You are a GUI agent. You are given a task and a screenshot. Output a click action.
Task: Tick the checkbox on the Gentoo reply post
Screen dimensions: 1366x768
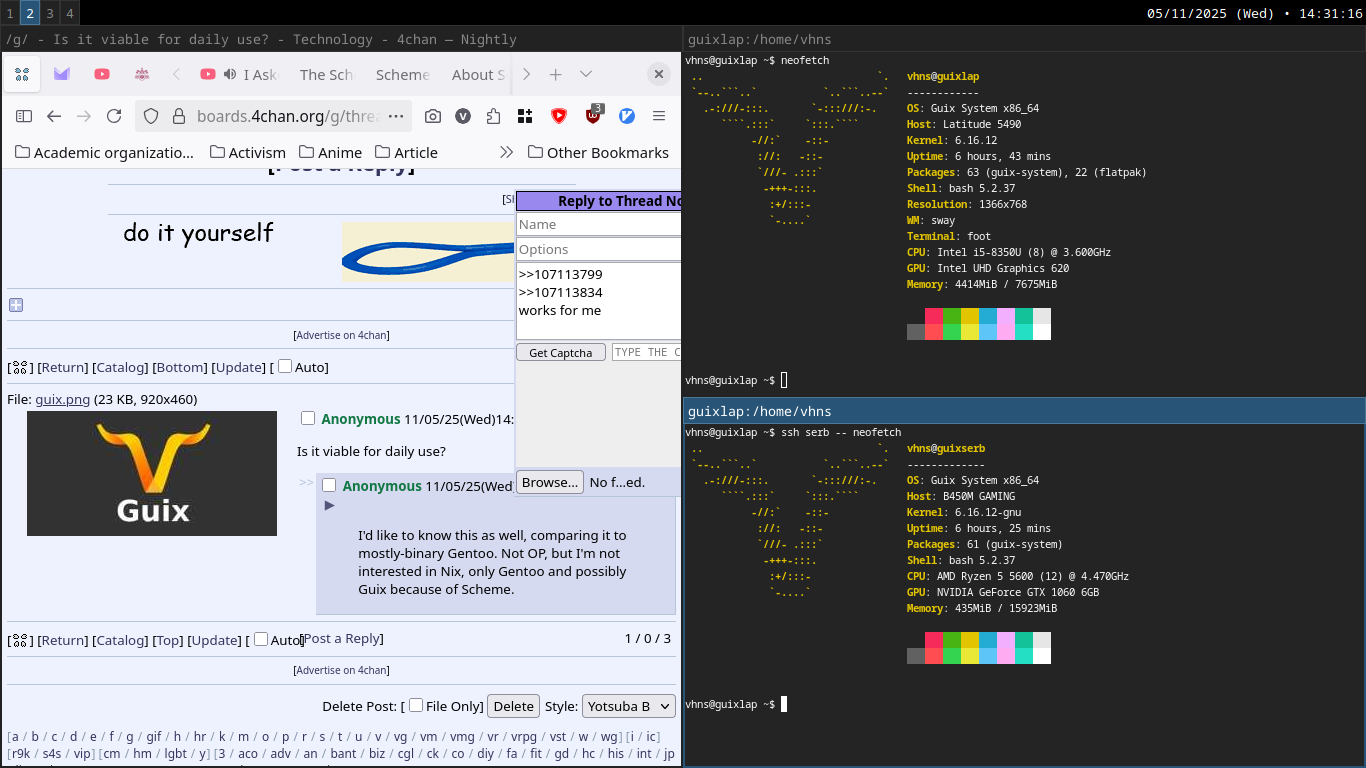pos(329,485)
